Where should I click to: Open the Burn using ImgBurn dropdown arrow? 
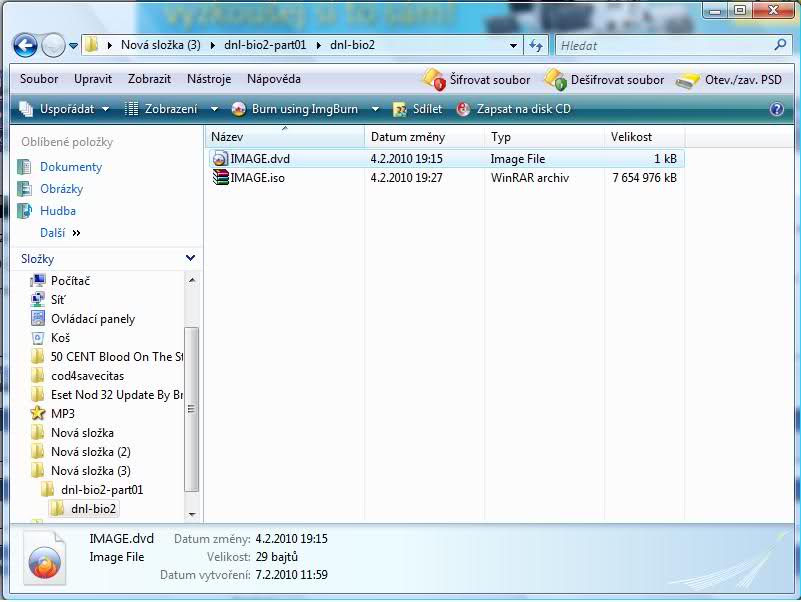(376, 109)
